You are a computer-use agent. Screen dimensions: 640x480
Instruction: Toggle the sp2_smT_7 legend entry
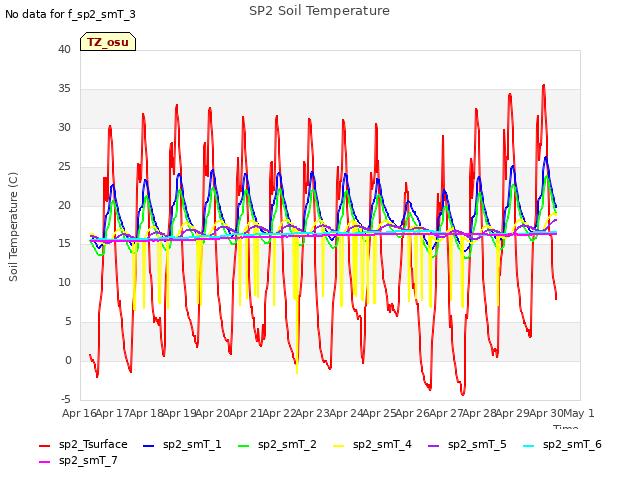tap(78, 460)
